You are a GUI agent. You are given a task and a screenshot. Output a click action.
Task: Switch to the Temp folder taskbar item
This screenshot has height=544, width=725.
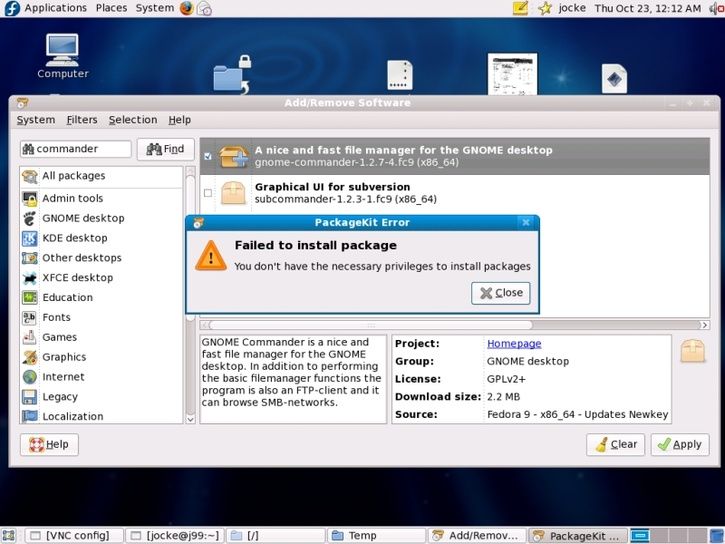376,536
